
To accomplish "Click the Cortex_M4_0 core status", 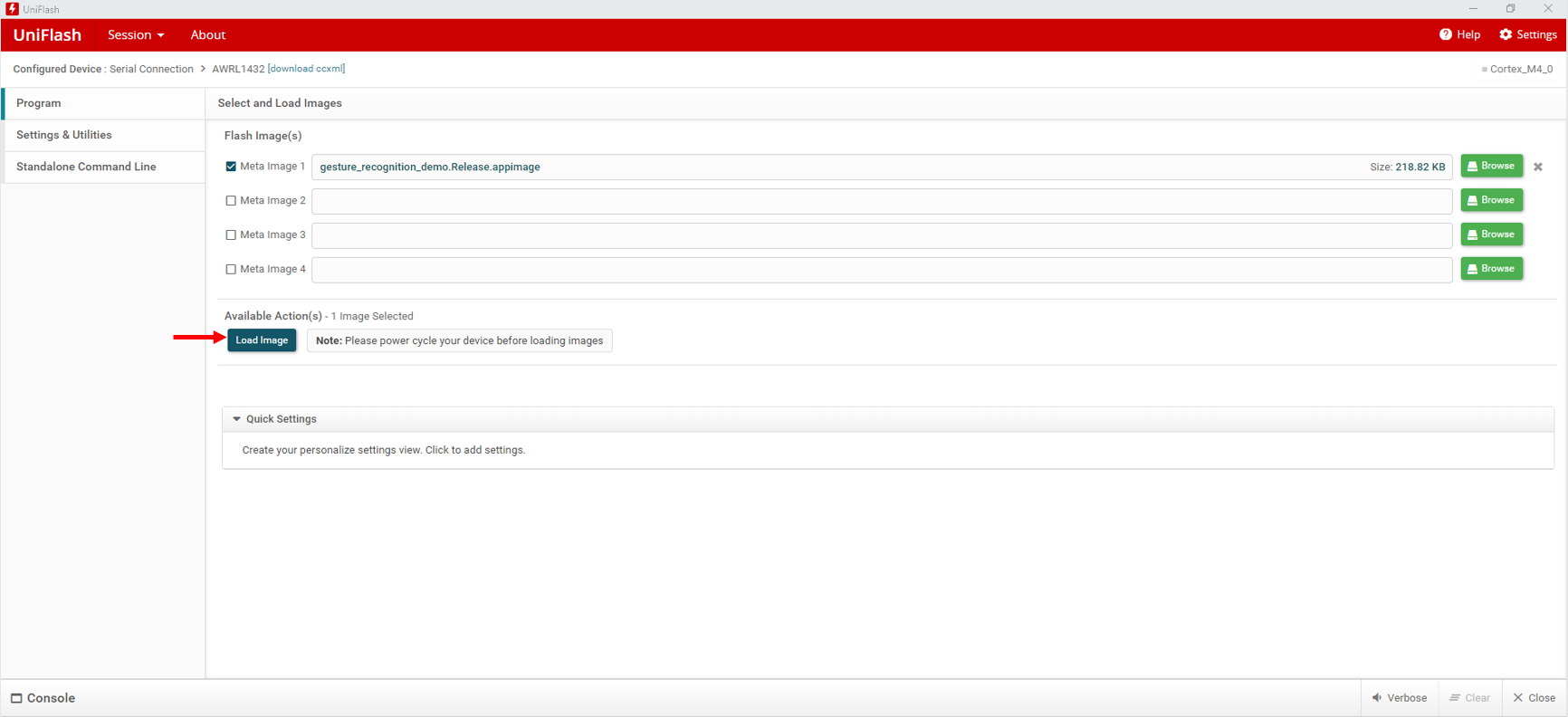I will (x=1517, y=69).
